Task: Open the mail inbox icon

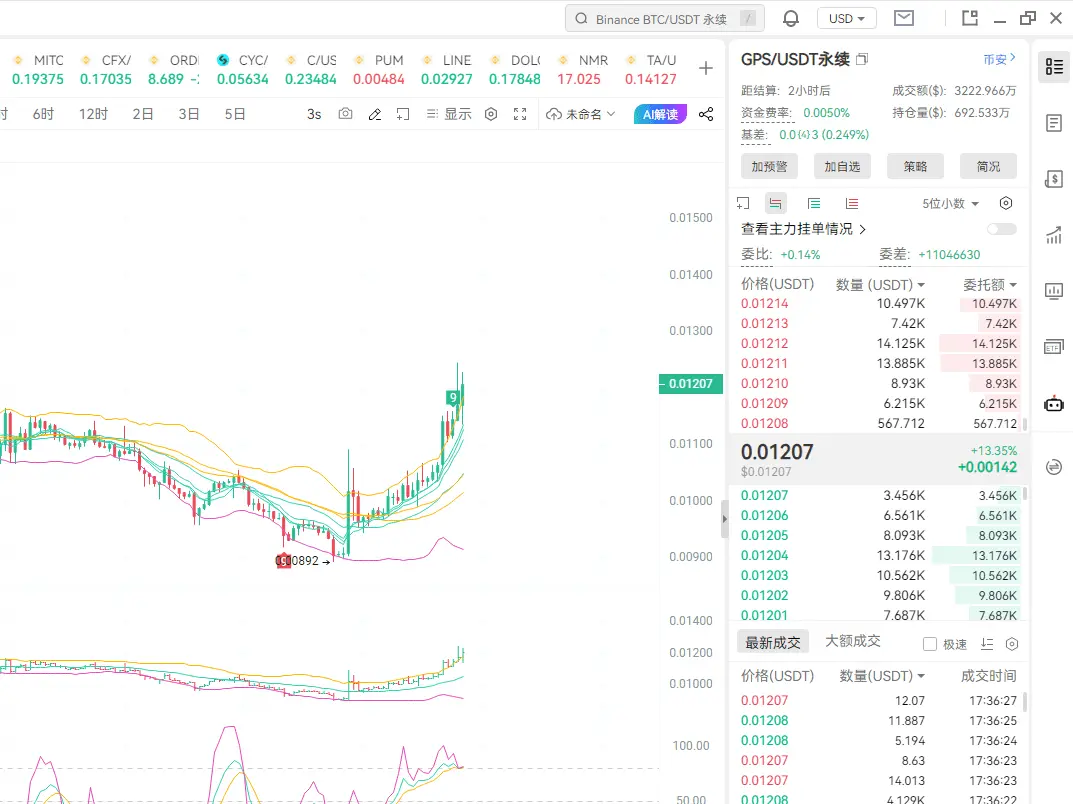Action: 904,18
